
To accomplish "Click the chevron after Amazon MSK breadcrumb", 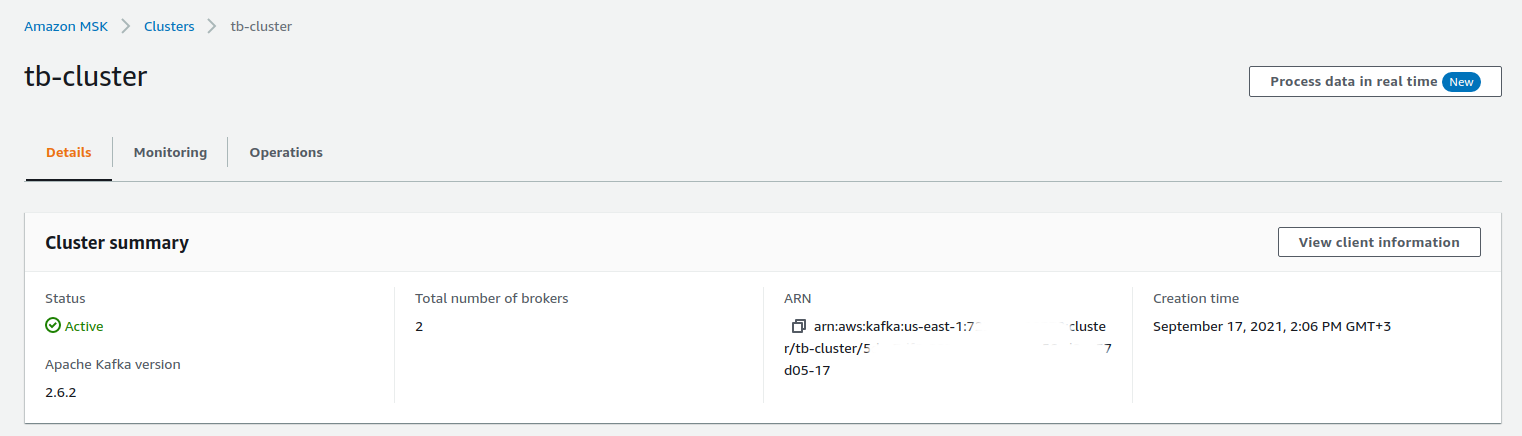I will pos(126,26).
